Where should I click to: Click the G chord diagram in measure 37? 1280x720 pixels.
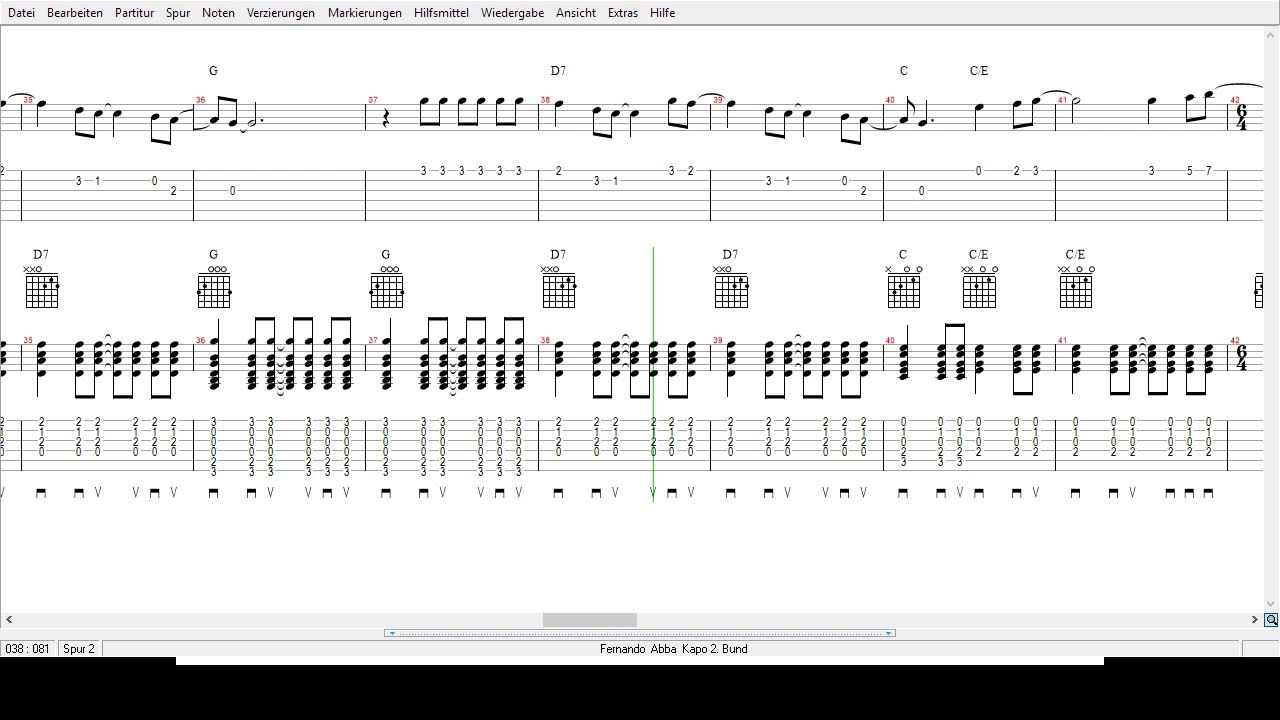coord(386,288)
